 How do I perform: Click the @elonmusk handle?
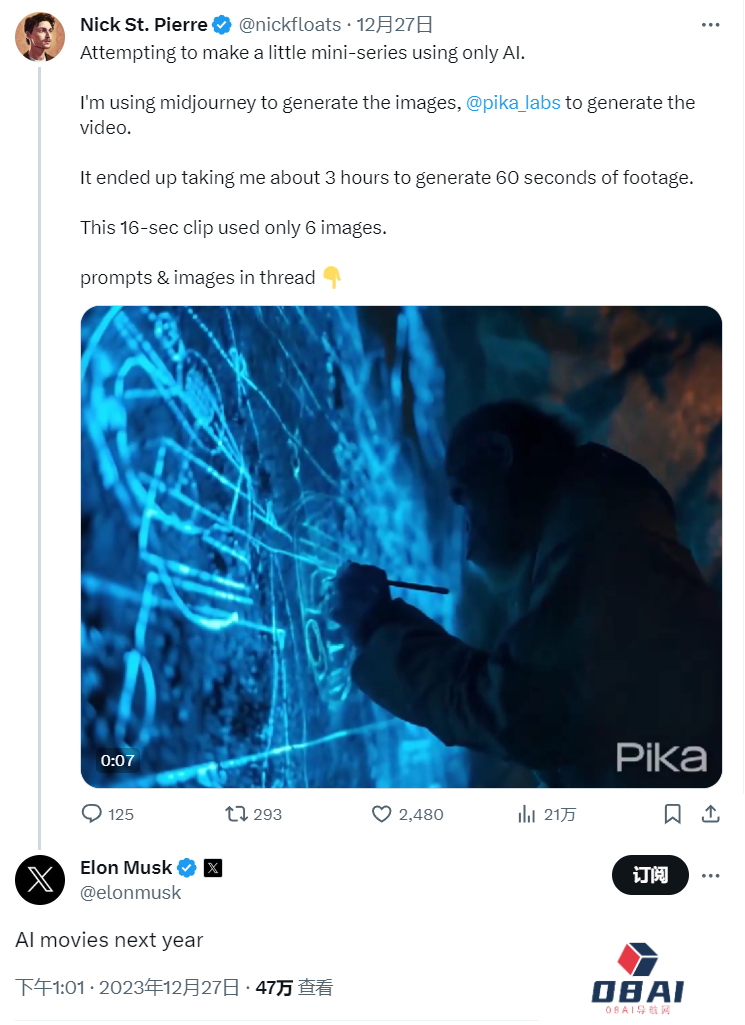(131, 893)
